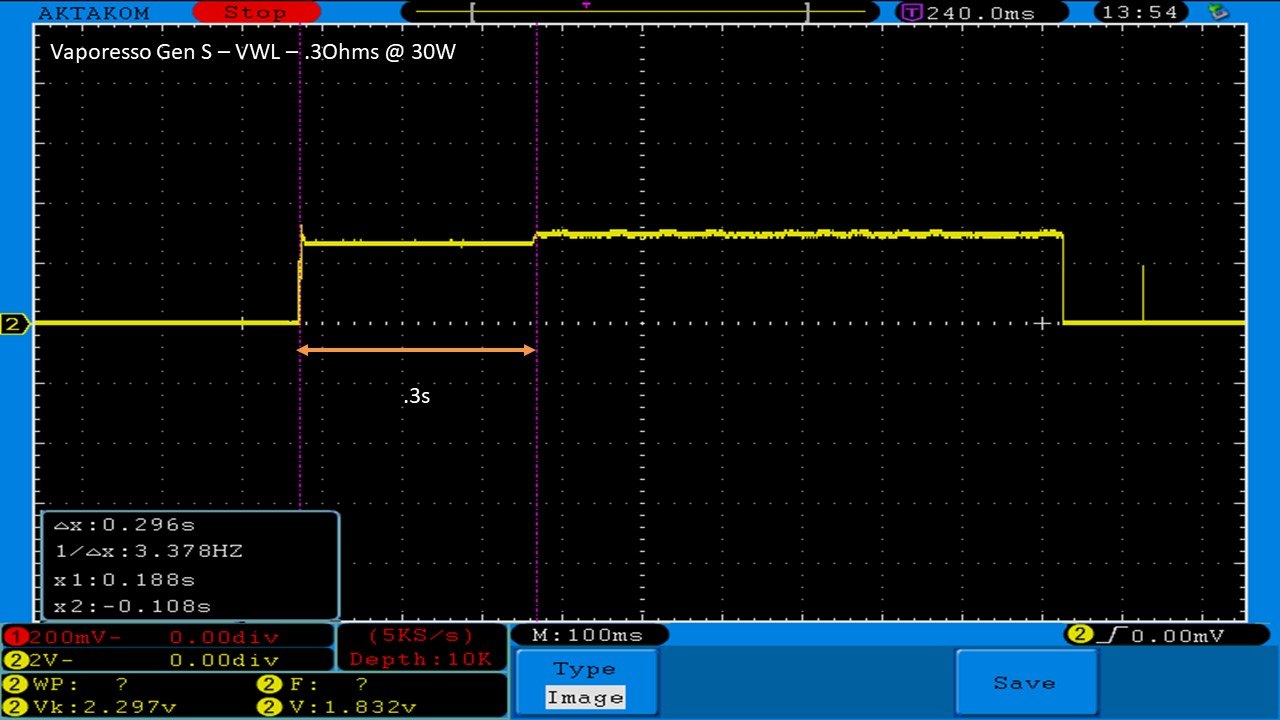Click the channel 2 ground level marker
Screen dimensions: 1280x720
[x=15, y=324]
